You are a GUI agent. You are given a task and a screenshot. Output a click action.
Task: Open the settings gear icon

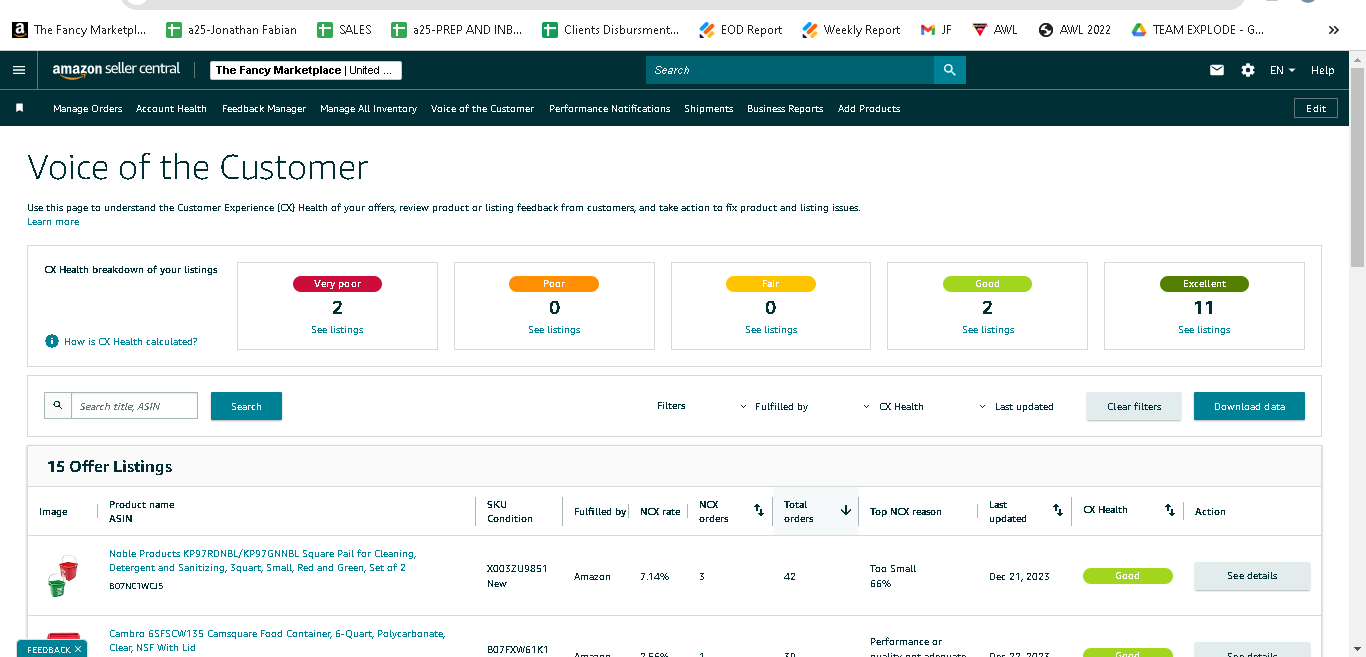click(x=1248, y=70)
